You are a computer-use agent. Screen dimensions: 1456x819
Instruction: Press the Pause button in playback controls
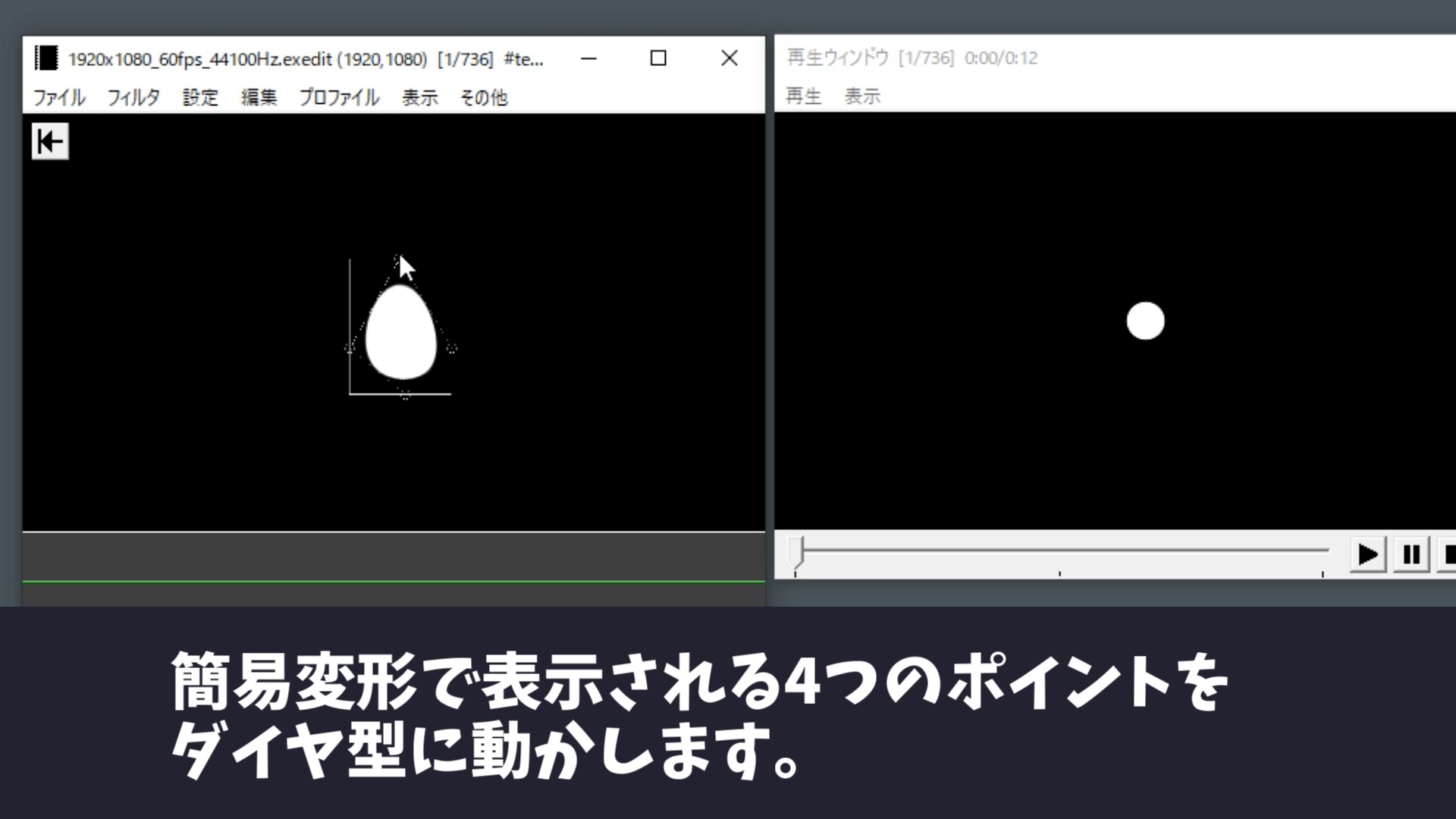coord(1411,553)
